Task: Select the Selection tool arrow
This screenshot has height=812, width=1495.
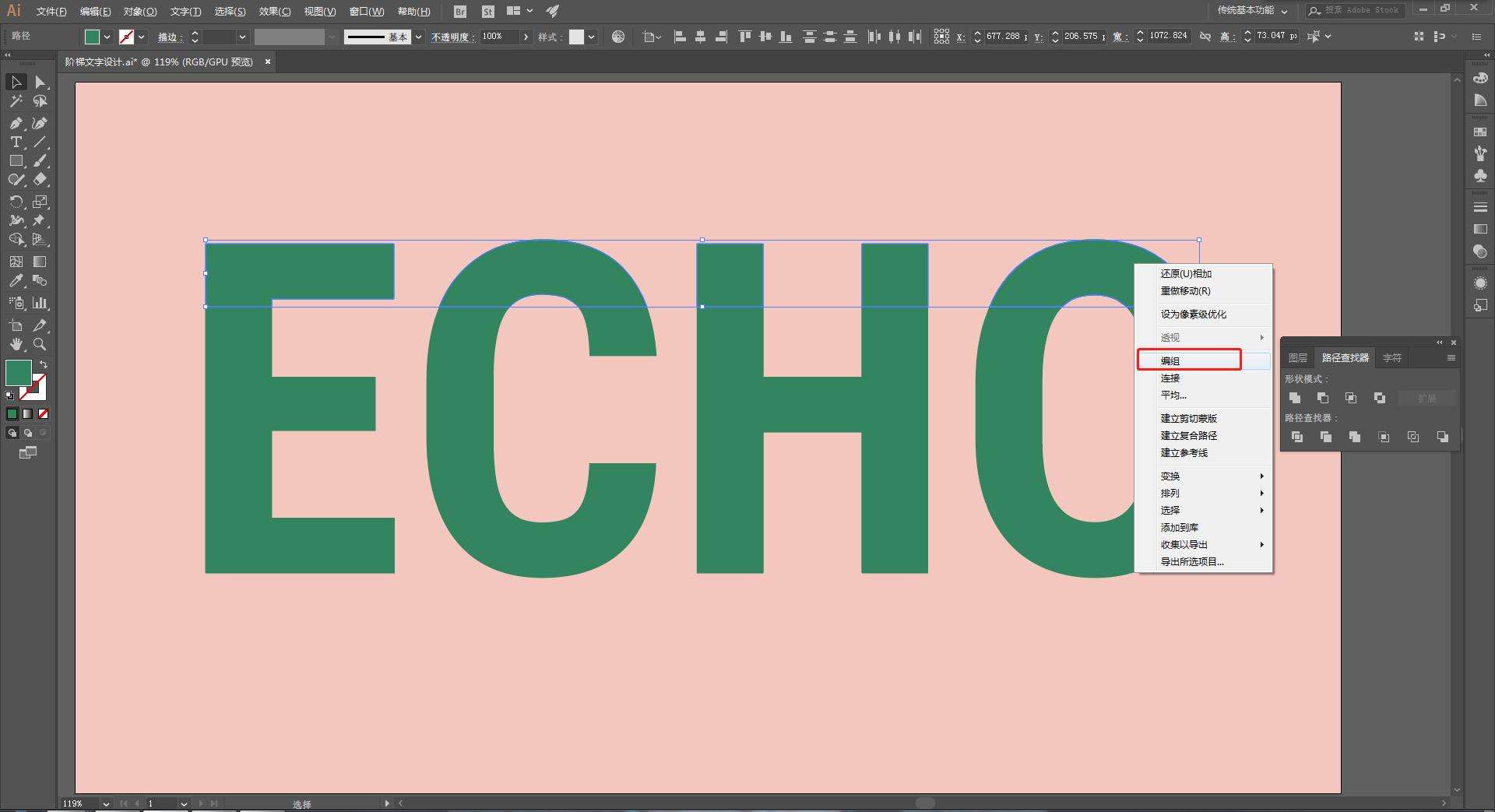Action: pyautogui.click(x=16, y=83)
